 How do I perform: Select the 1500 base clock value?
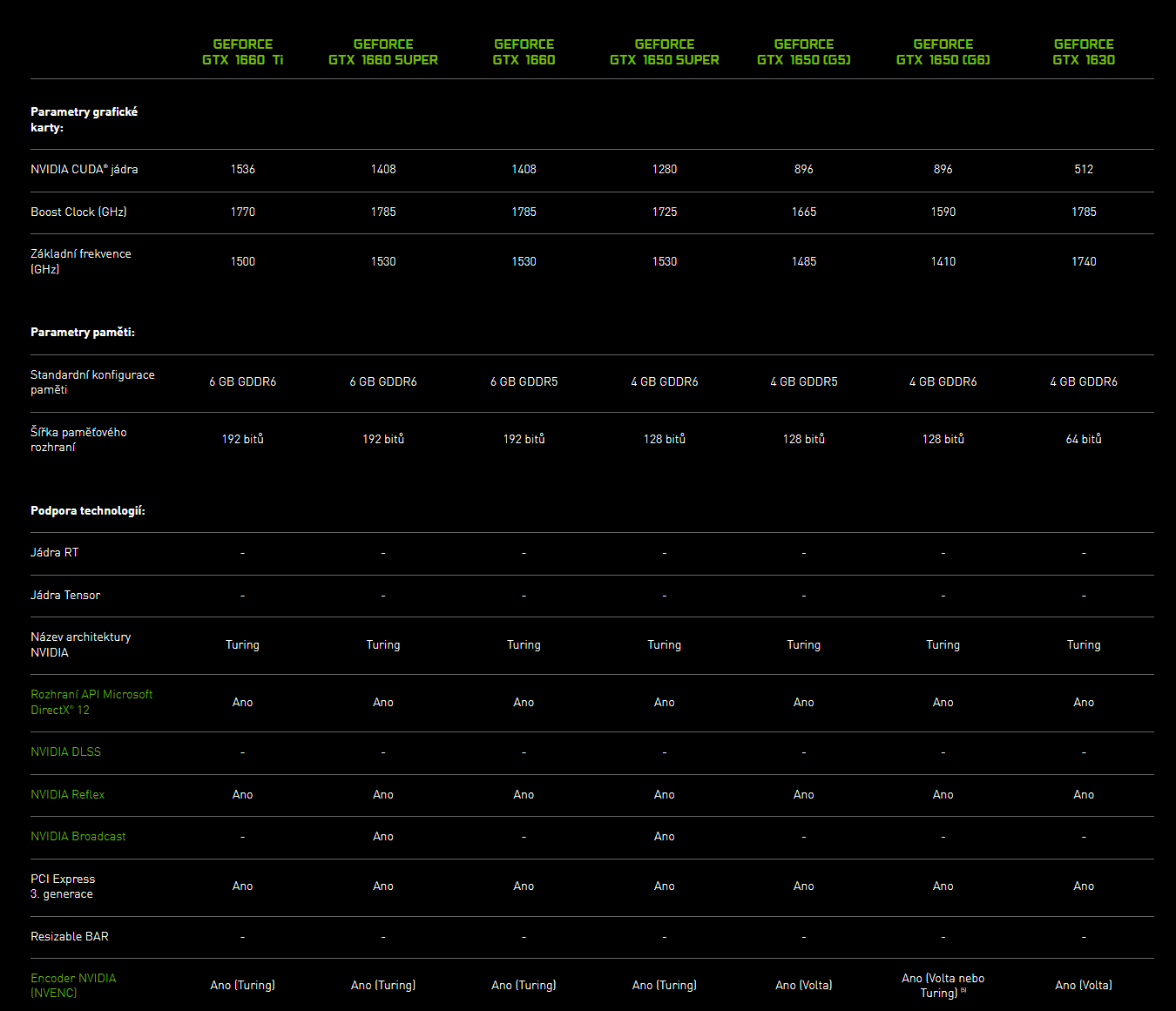click(243, 261)
